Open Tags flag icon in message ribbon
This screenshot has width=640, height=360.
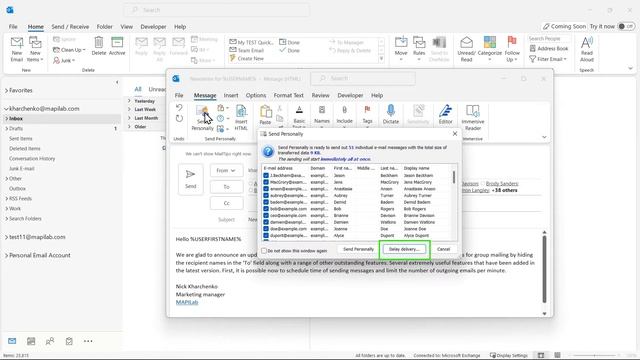point(367,110)
